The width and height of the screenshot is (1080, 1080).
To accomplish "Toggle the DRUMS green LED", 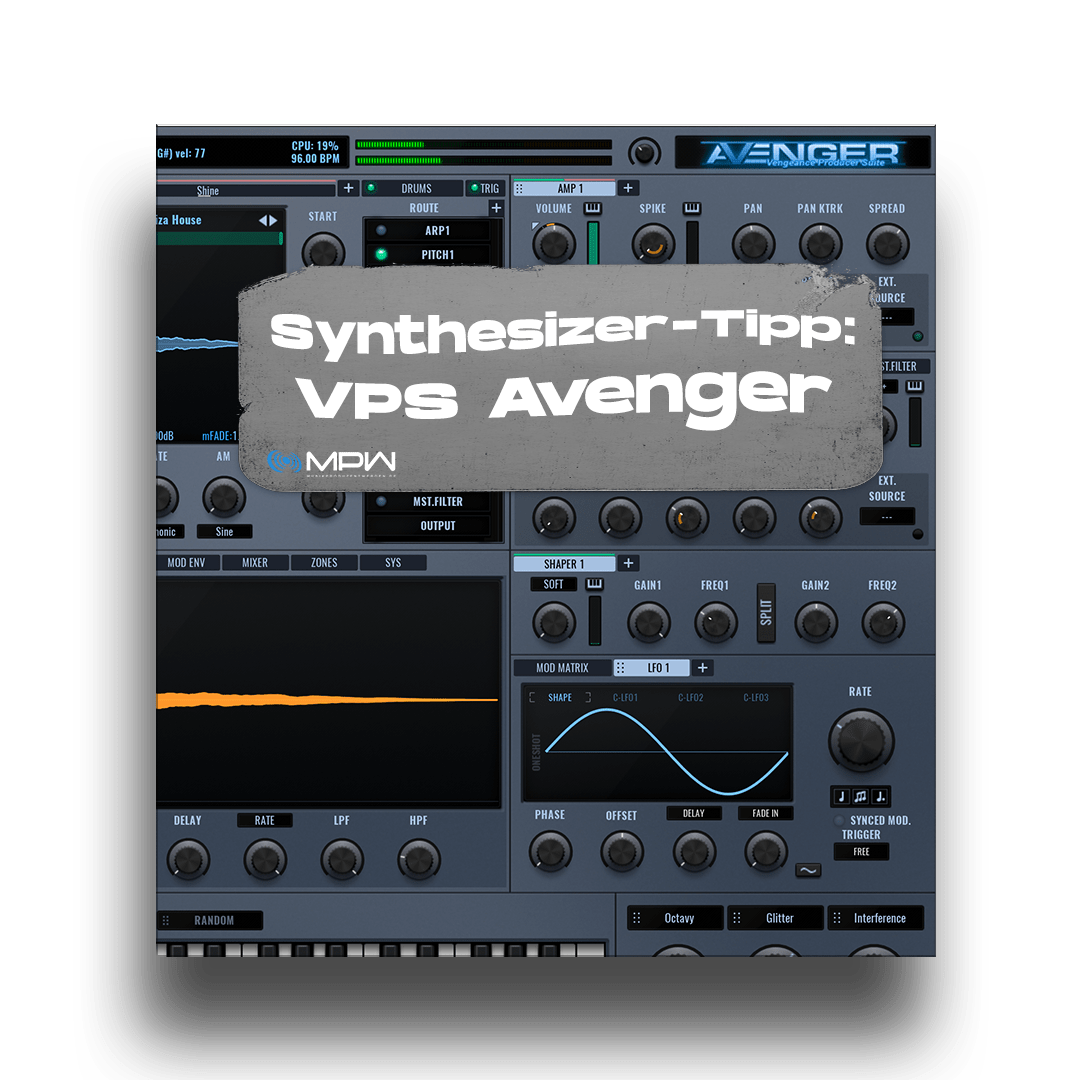I will point(371,187).
